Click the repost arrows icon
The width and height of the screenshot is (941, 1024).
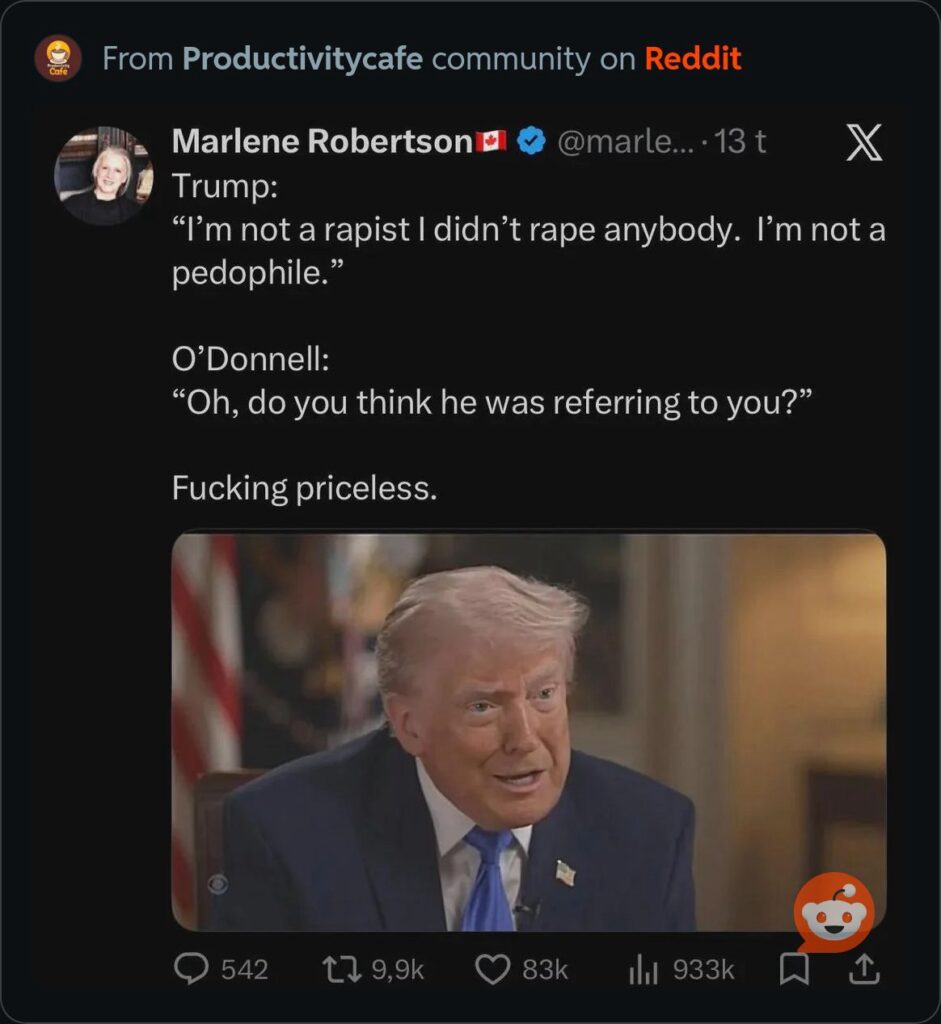[x=339, y=968]
